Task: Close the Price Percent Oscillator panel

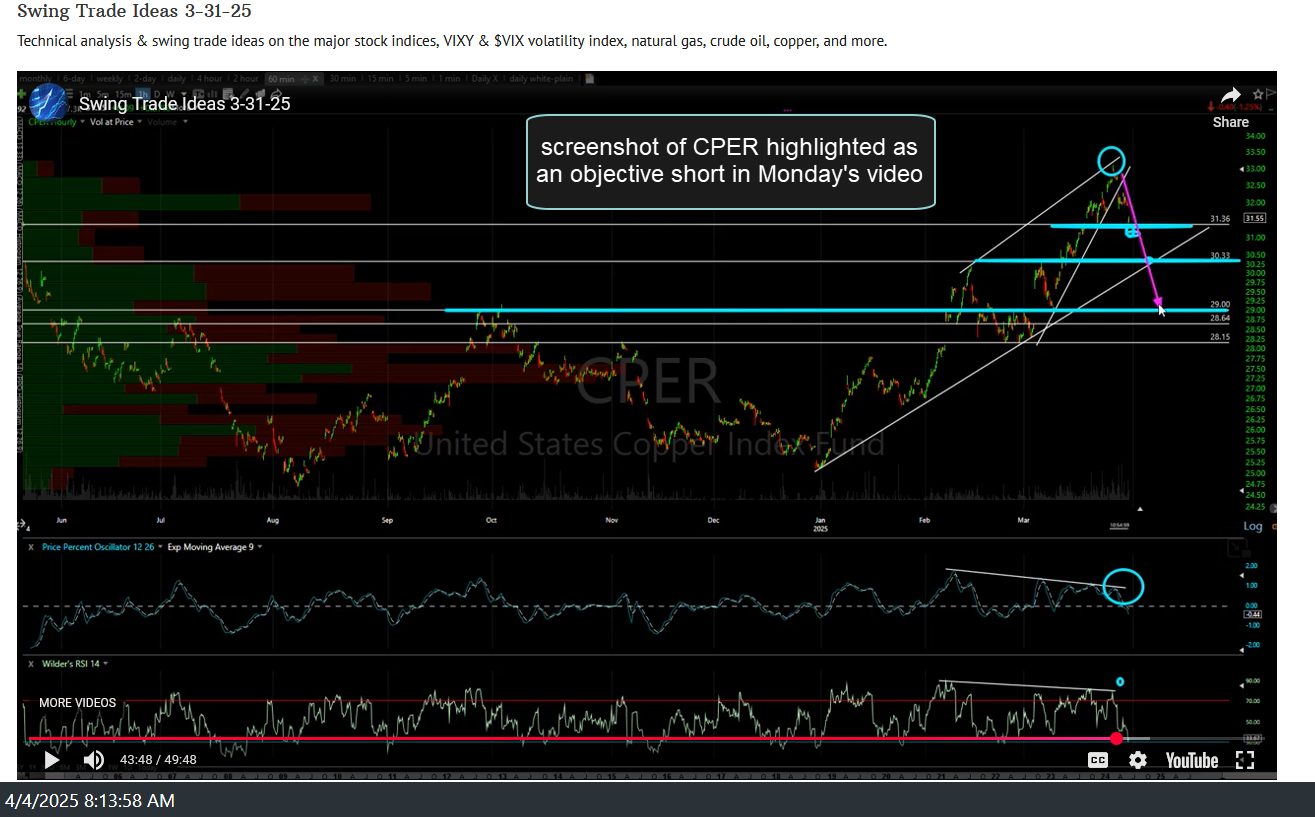Action: 30,547
